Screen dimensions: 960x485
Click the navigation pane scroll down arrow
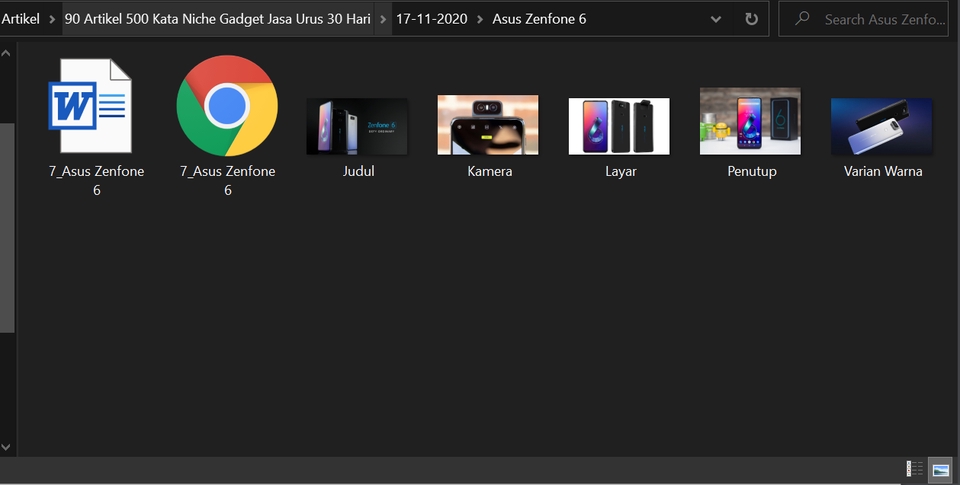point(6,448)
